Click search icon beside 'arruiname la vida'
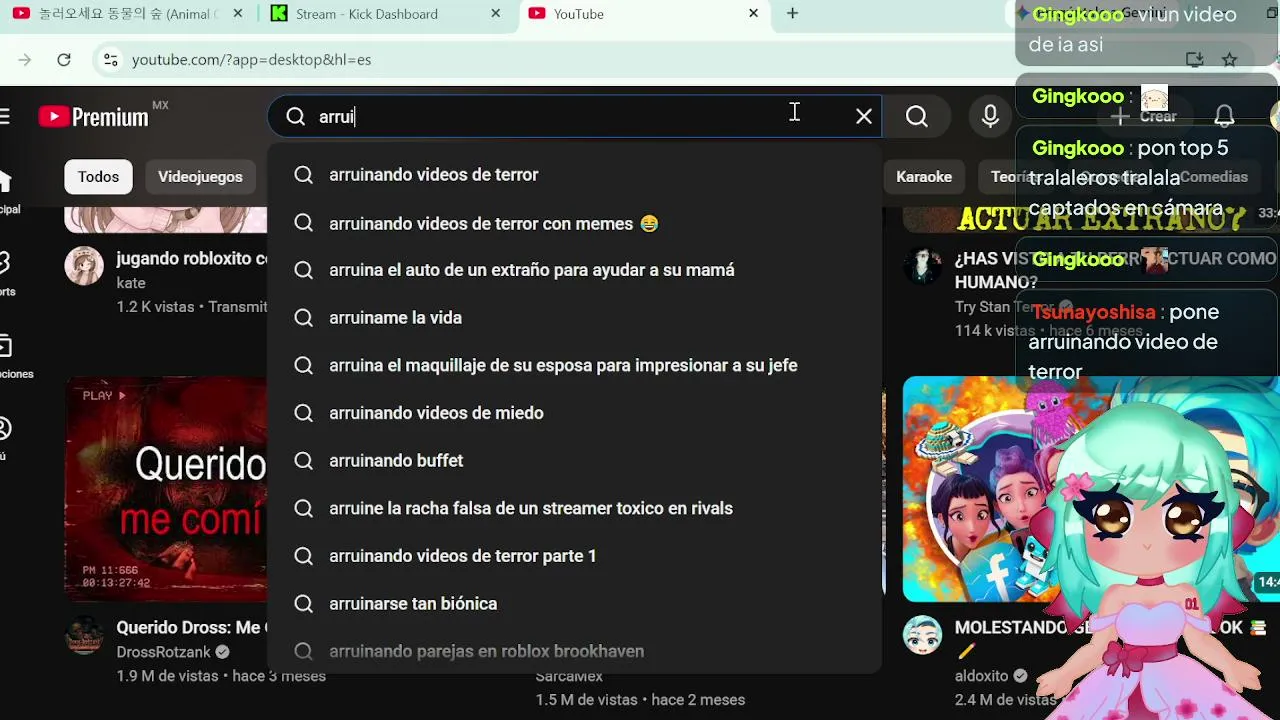1280x720 pixels. click(304, 318)
